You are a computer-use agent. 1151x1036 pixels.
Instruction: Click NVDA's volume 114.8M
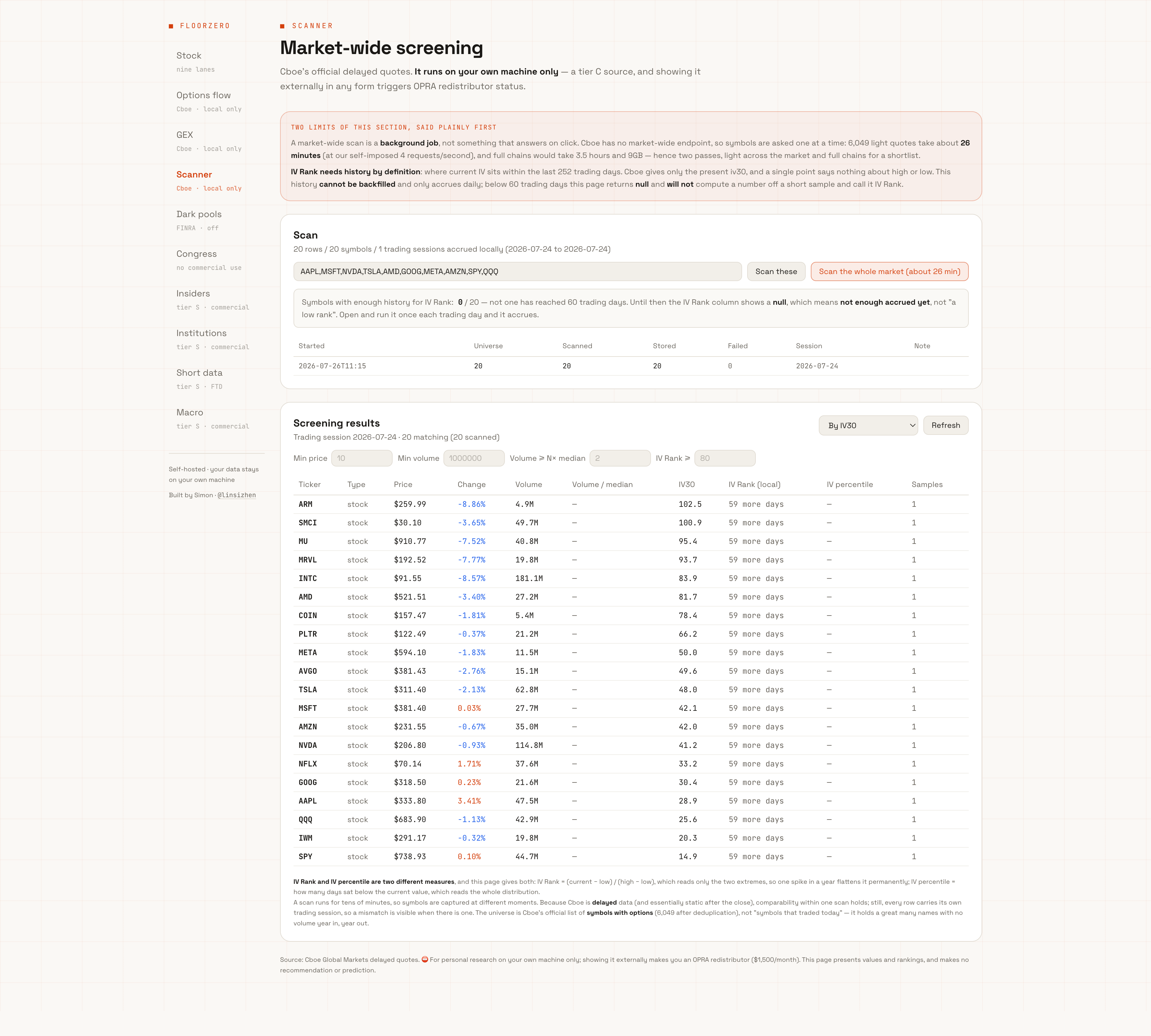[x=529, y=746]
